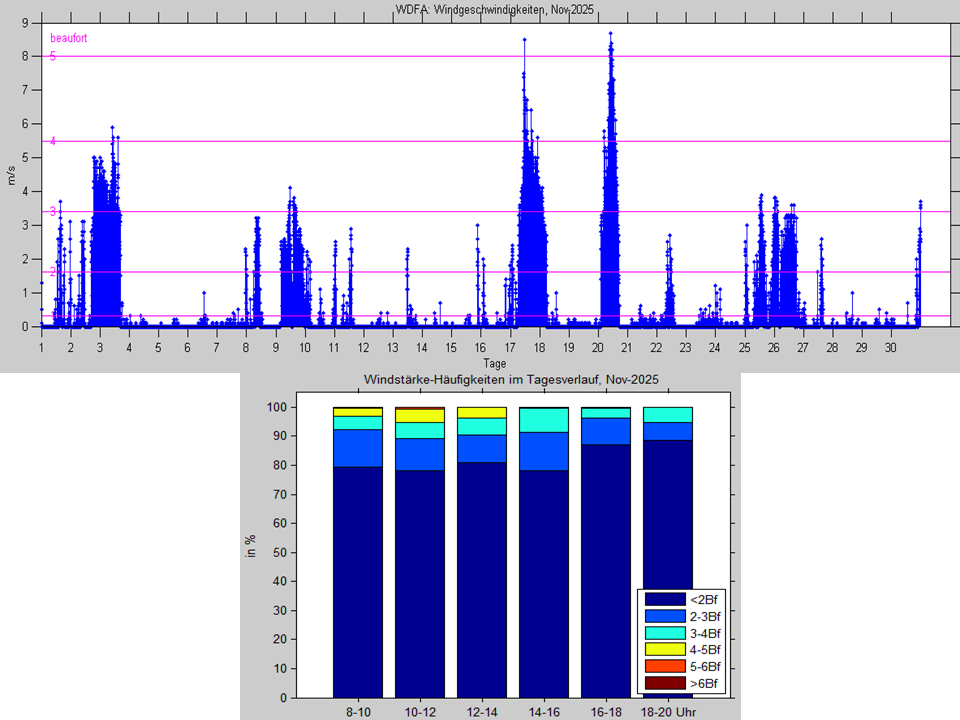Select the dark red >6Bf legend swatch

pos(663,684)
